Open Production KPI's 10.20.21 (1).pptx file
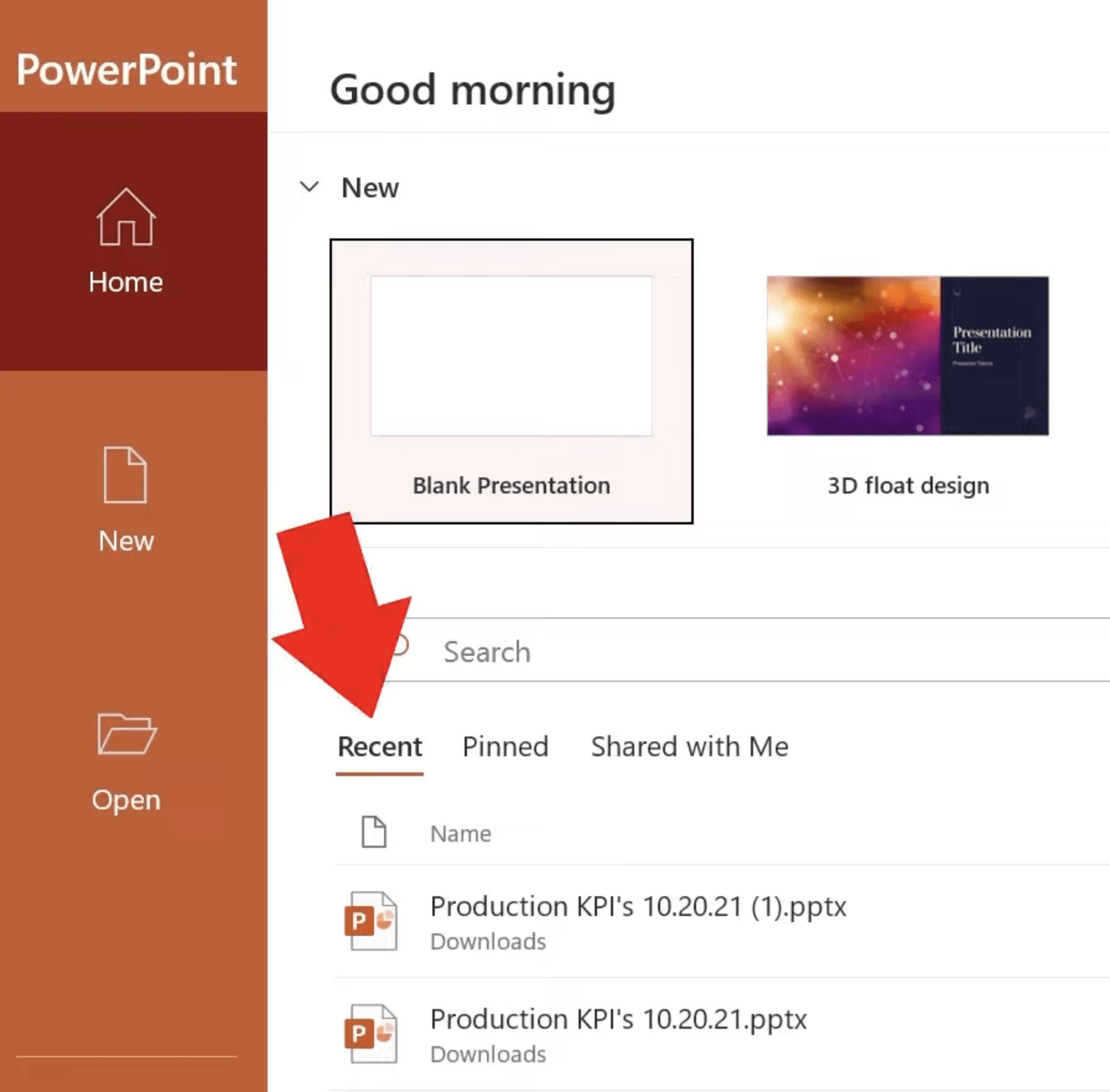This screenshot has height=1092, width=1110. pos(723,922)
